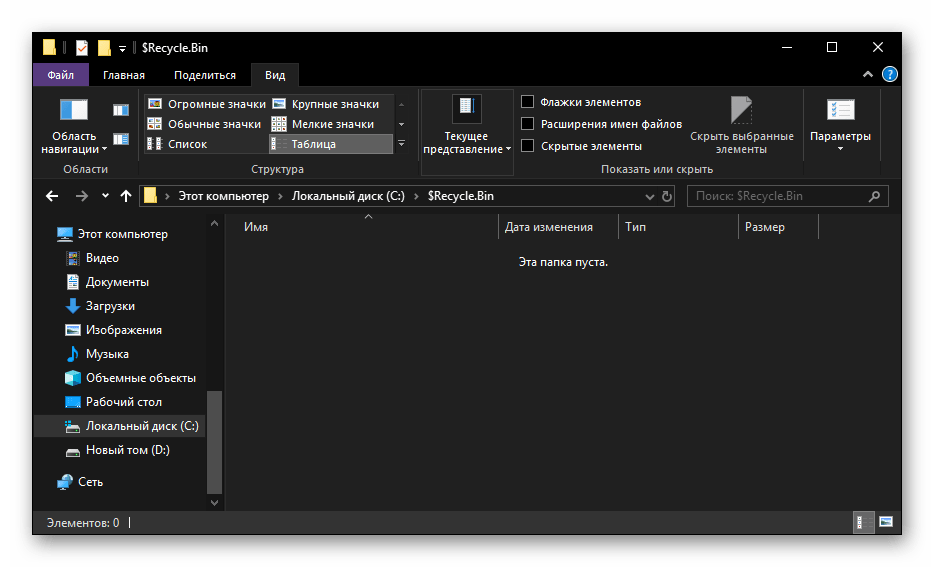Select the Вид tab
The image size is (934, 567).
pyautogui.click(x=275, y=75)
